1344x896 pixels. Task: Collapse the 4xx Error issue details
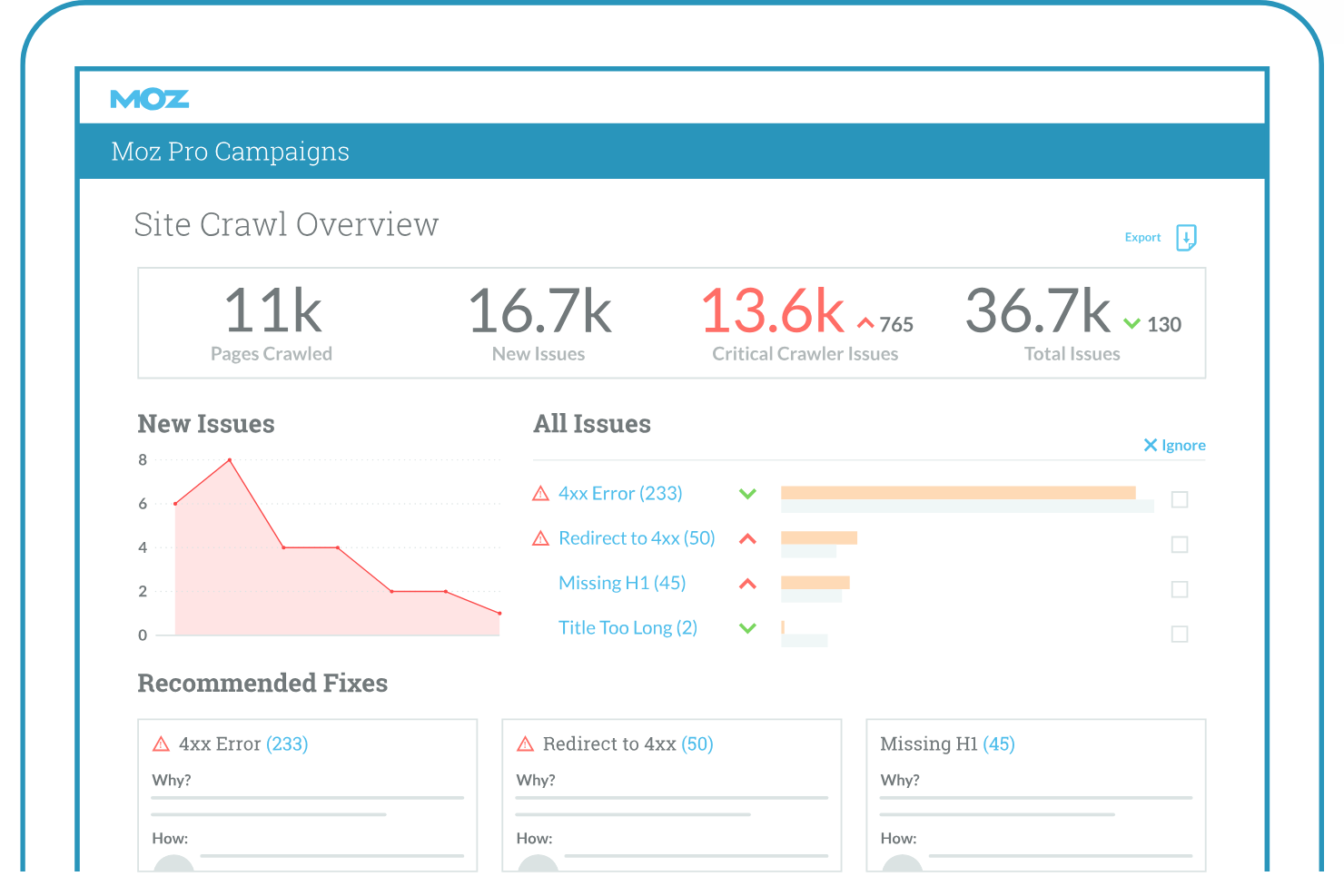(x=747, y=493)
